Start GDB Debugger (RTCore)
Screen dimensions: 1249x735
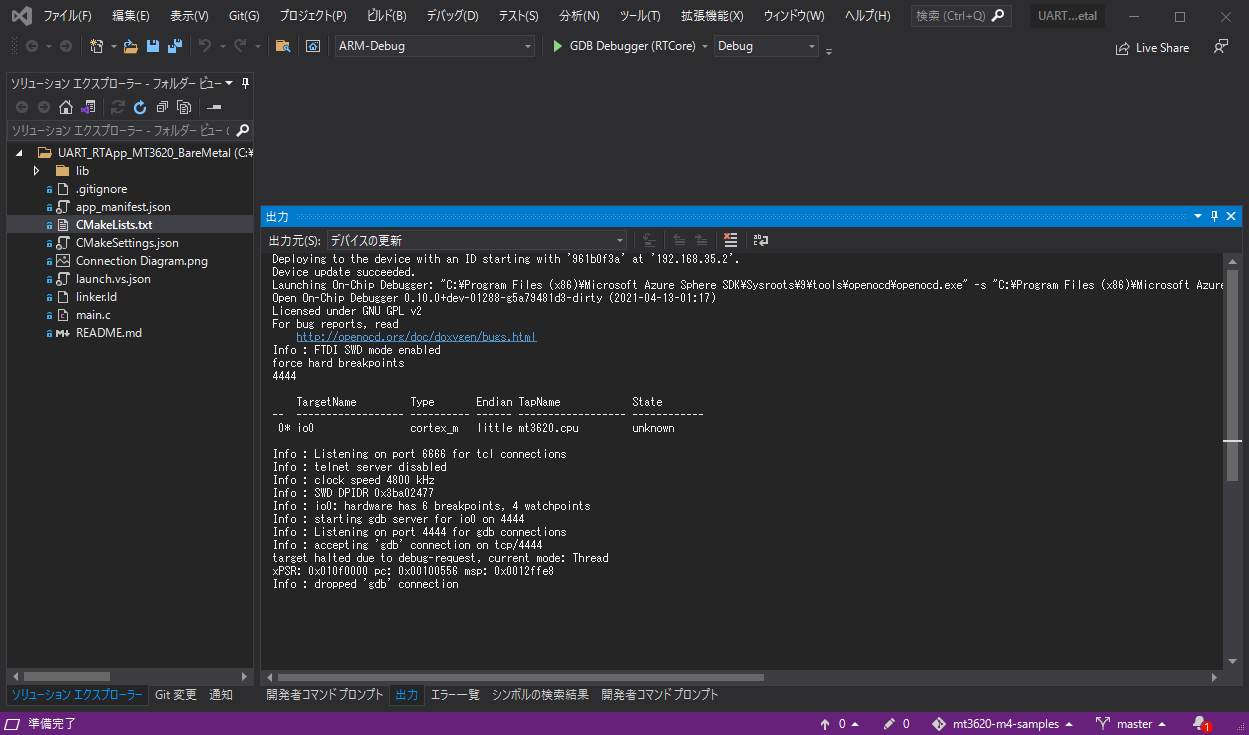coord(556,46)
